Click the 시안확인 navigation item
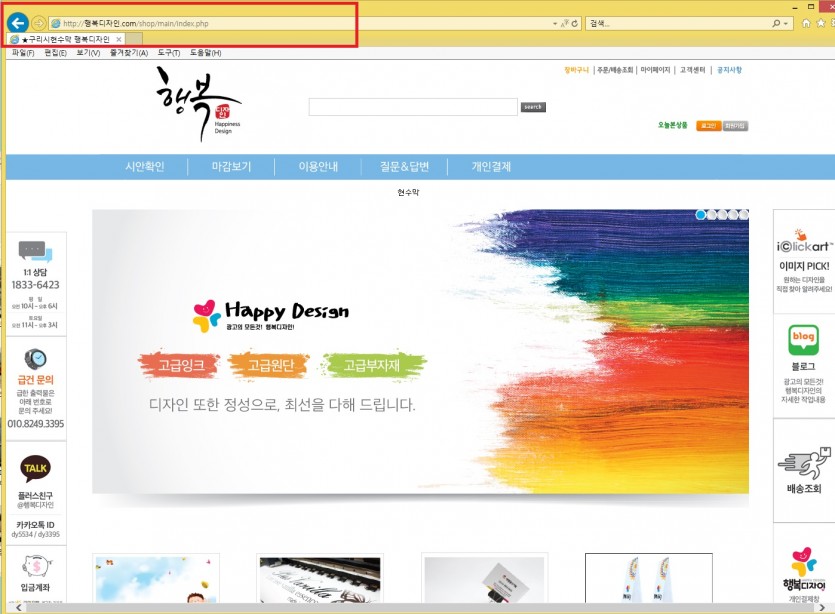Image resolution: width=835 pixels, height=614 pixels. [144, 167]
